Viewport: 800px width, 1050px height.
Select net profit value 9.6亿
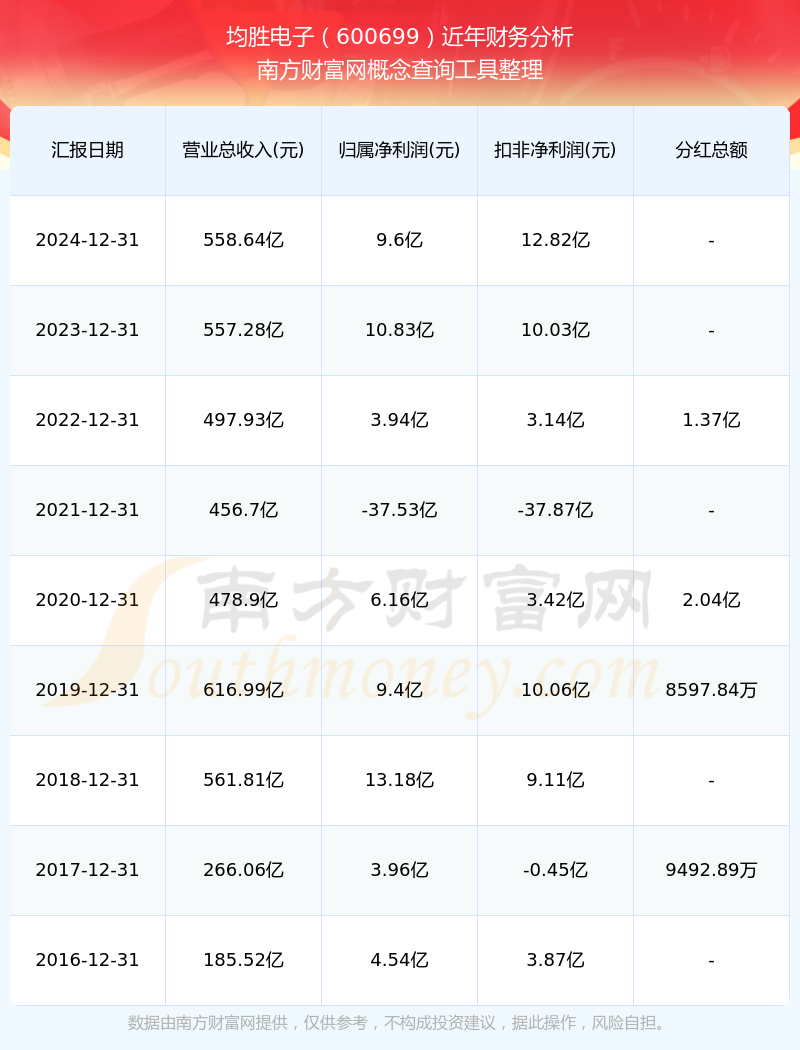[x=400, y=240]
